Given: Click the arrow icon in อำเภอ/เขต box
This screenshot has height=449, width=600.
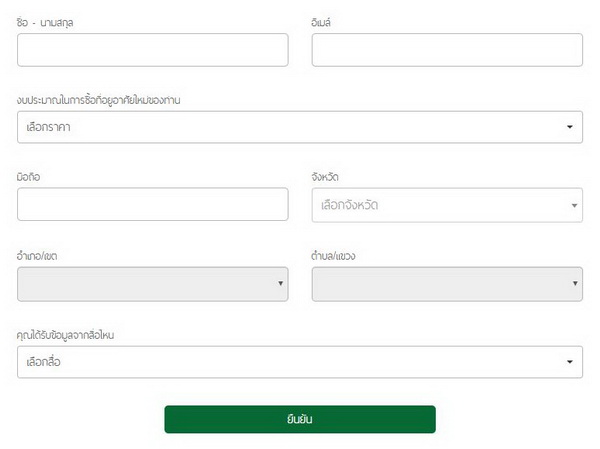Looking at the screenshot, I should 280,285.
